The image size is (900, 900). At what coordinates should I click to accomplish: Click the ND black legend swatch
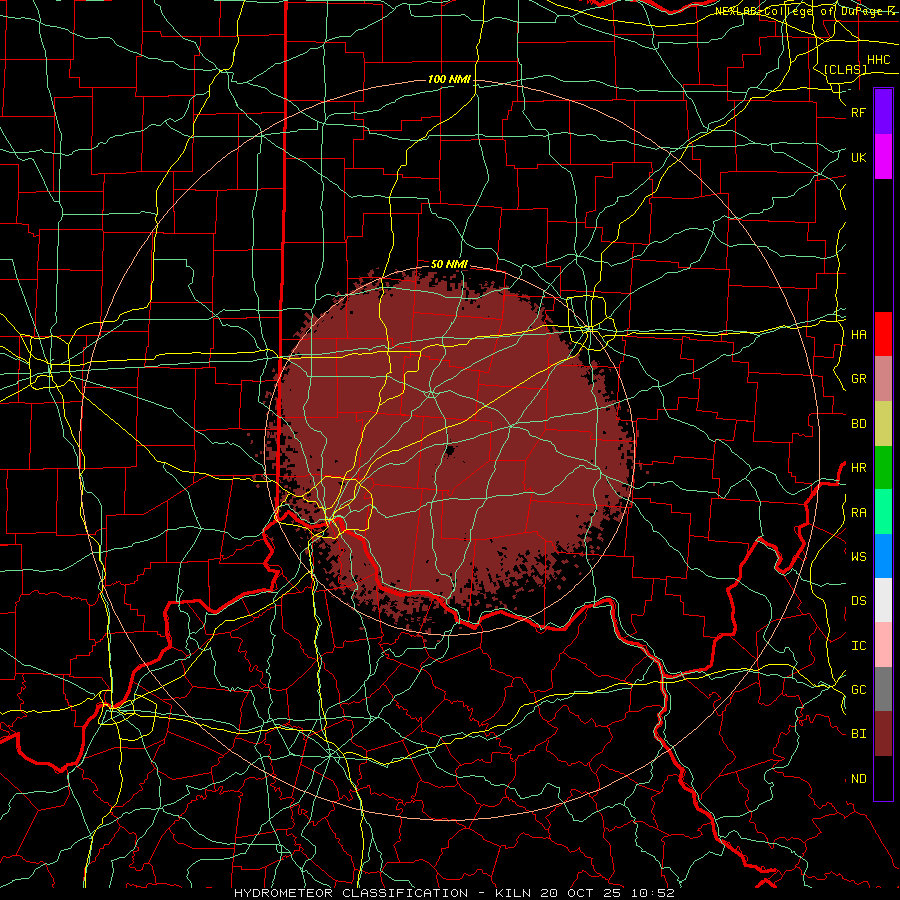pyautogui.click(x=883, y=778)
